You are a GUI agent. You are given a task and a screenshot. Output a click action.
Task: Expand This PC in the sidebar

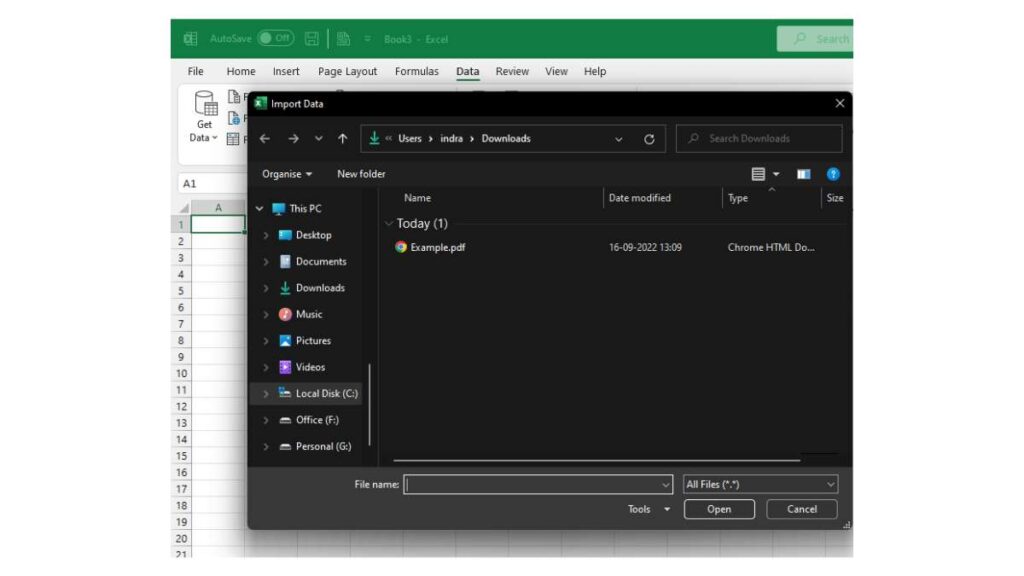point(262,208)
